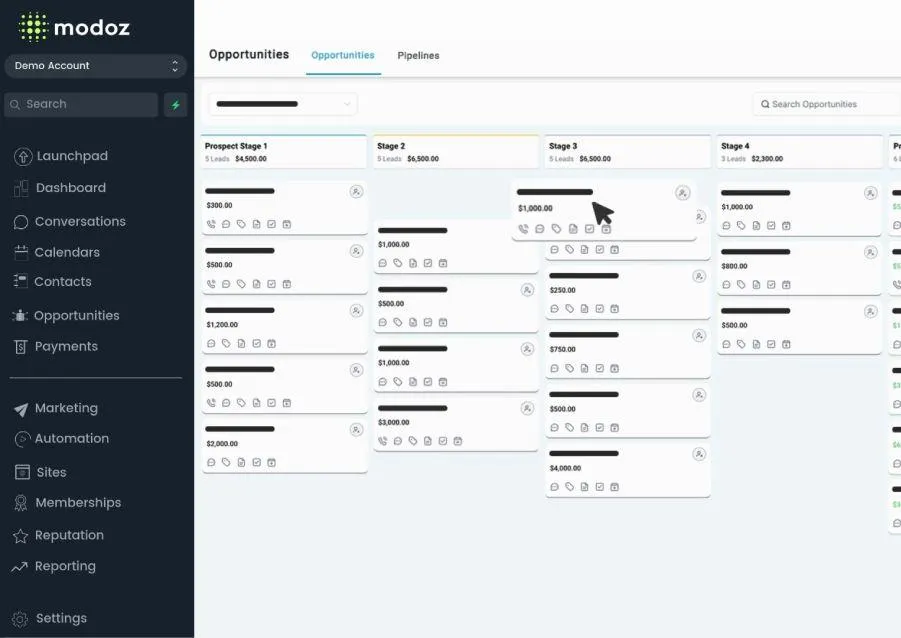The image size is (901, 638).
Task: Select the Opportunities tab
Action: (342, 55)
